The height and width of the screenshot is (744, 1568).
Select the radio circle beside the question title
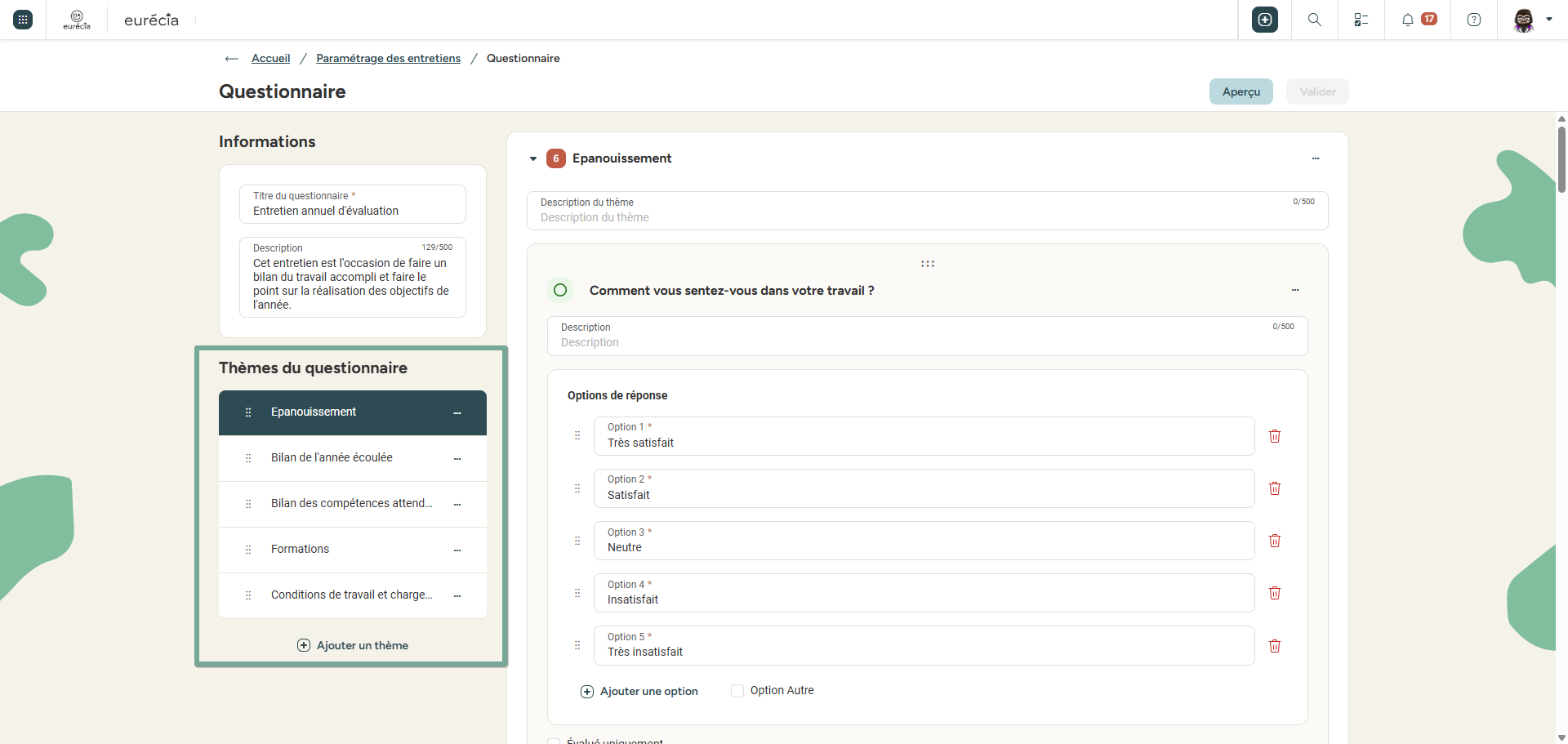click(x=560, y=290)
